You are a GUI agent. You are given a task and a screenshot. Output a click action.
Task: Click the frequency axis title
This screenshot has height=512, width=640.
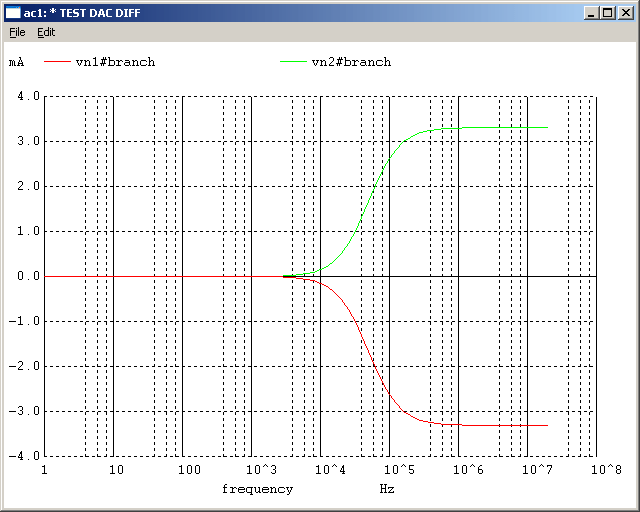click(x=258, y=490)
